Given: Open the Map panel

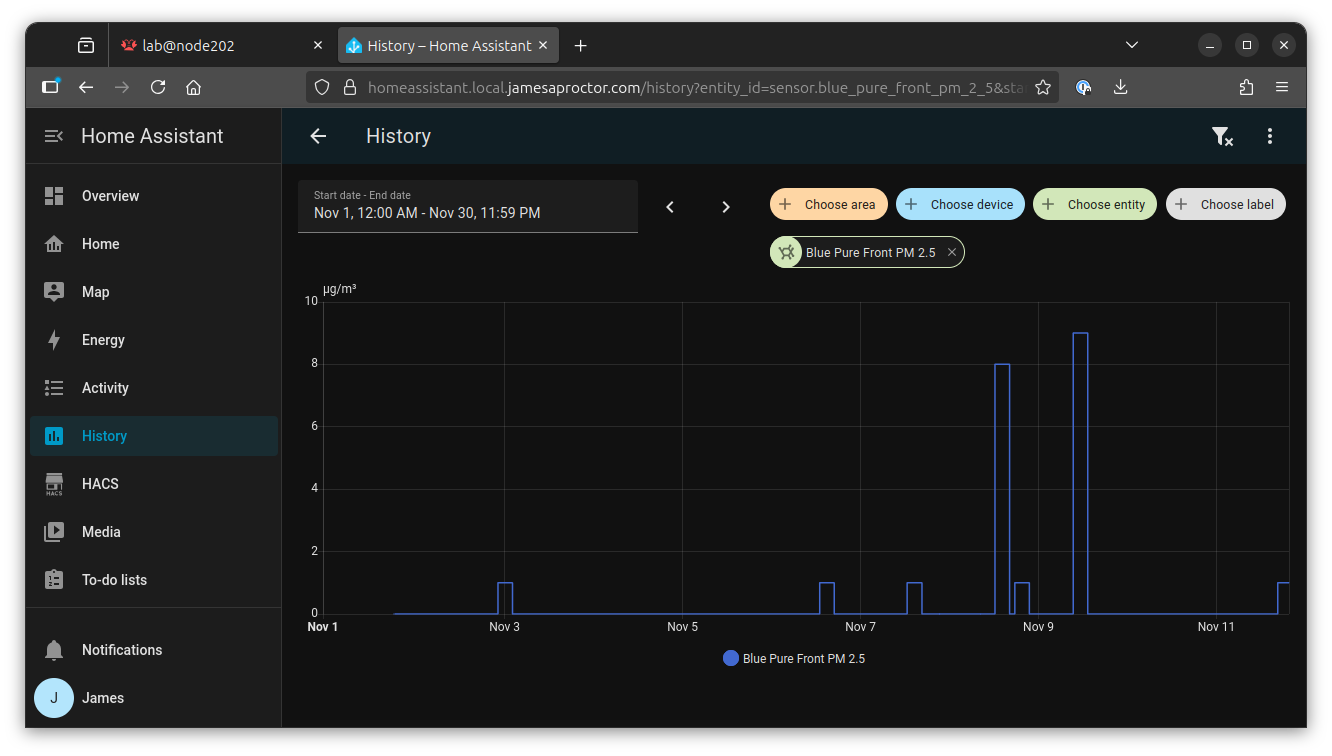Looking at the screenshot, I should pos(95,292).
